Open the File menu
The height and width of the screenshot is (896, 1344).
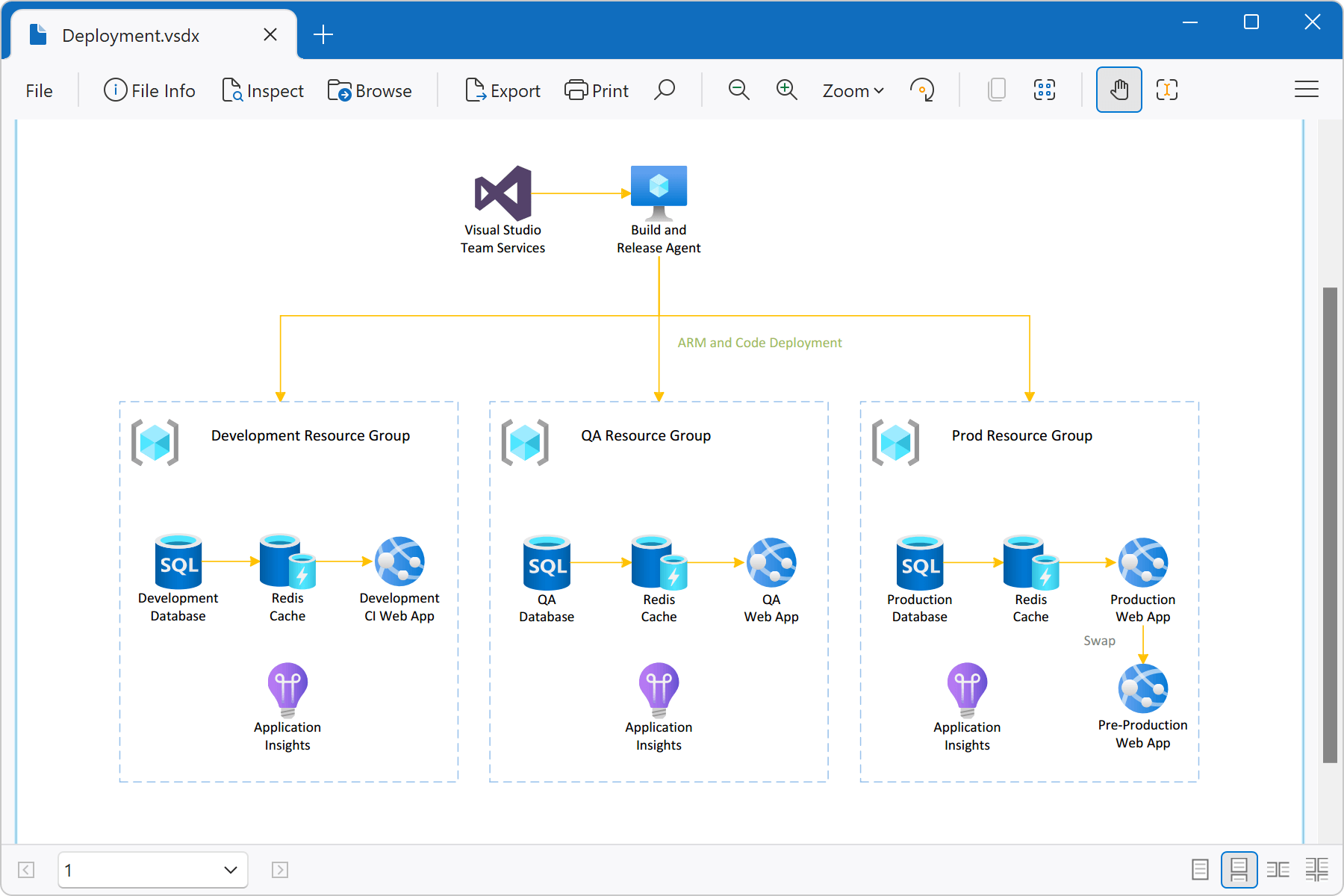tap(39, 90)
